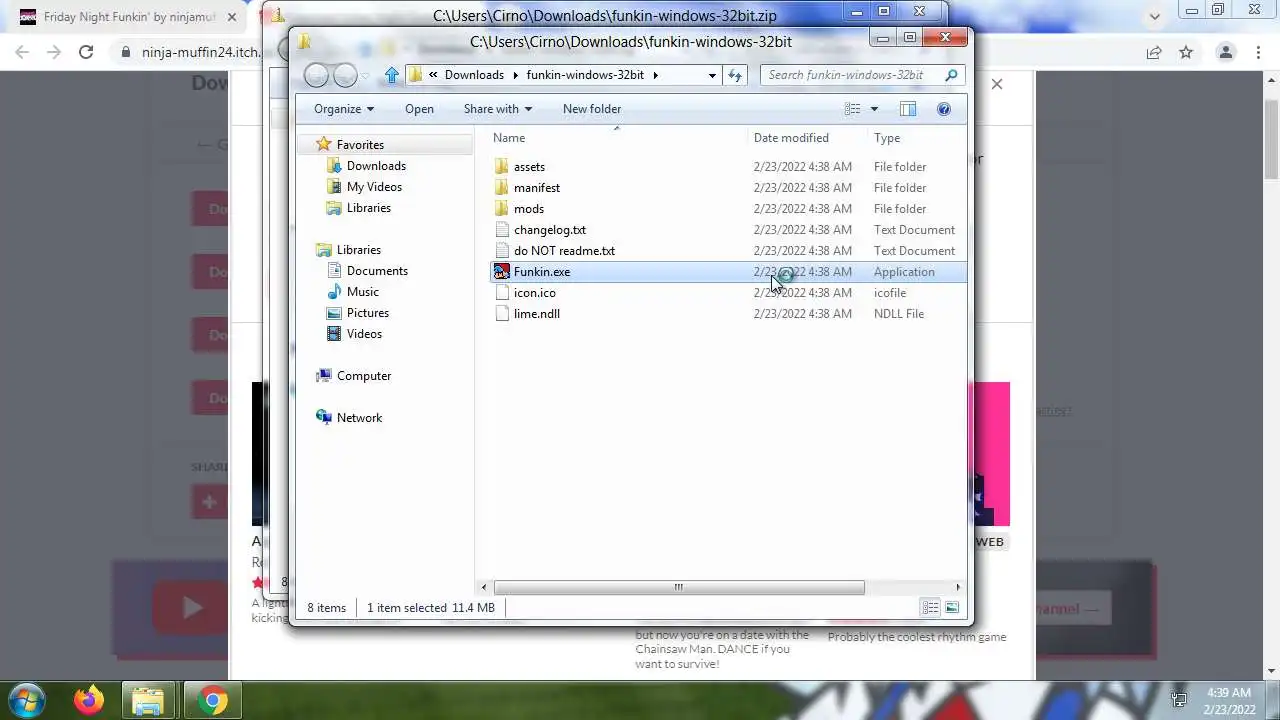The height and width of the screenshot is (720, 1280).
Task: Click the Up folder arrow icon
Action: point(391,75)
